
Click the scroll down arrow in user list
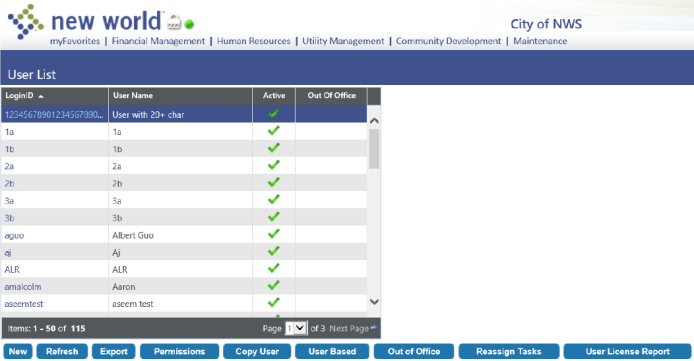tap(374, 302)
